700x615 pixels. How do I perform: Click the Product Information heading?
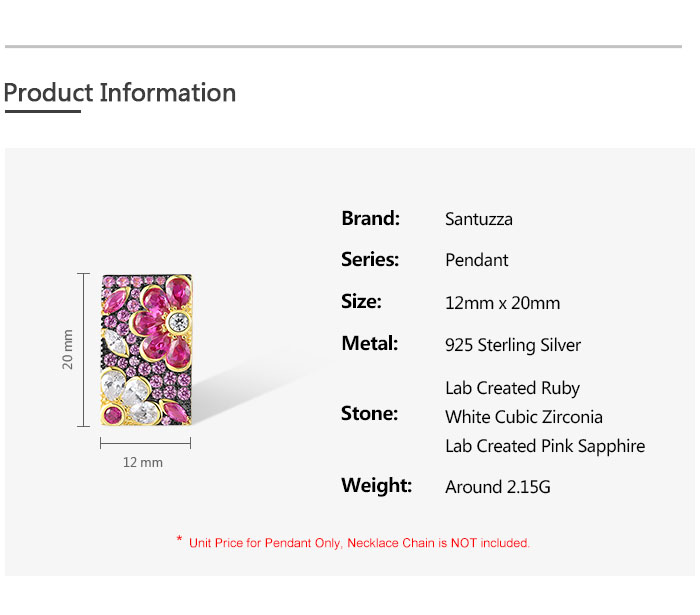(120, 93)
